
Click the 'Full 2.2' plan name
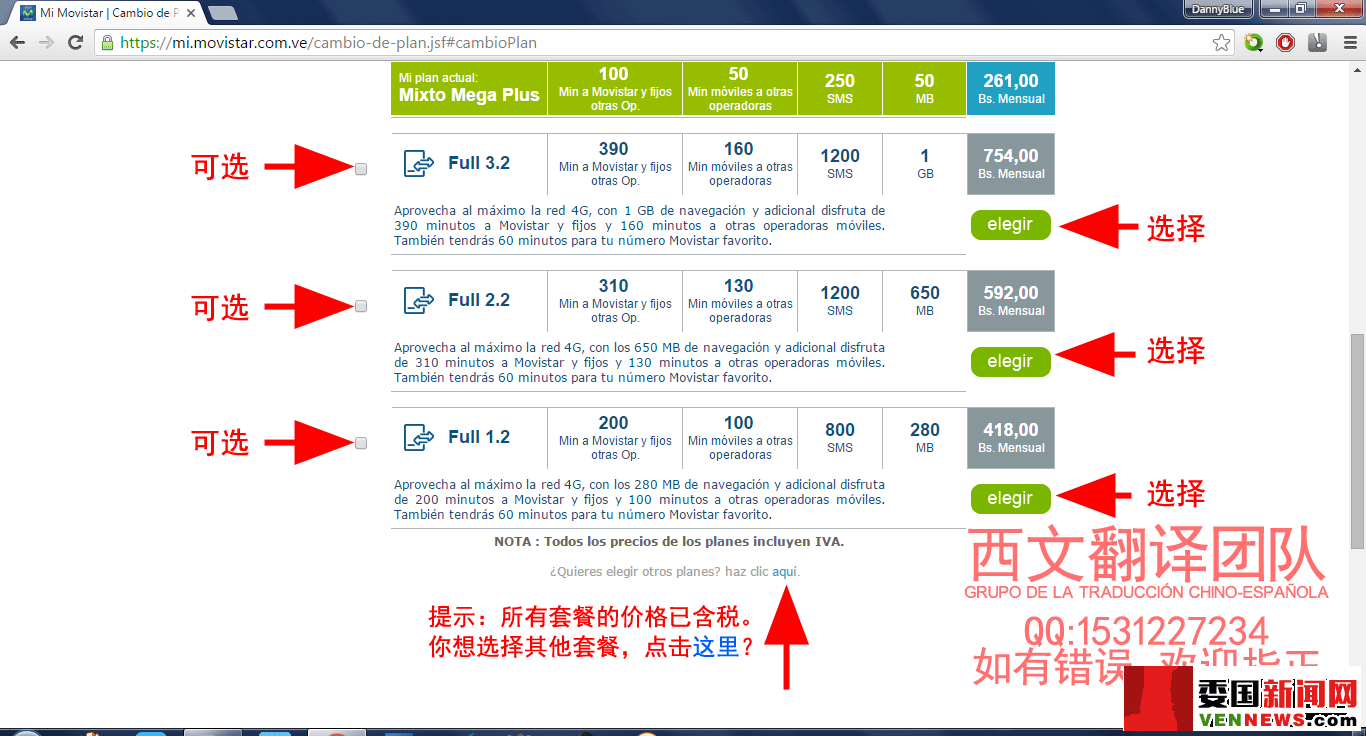click(479, 300)
